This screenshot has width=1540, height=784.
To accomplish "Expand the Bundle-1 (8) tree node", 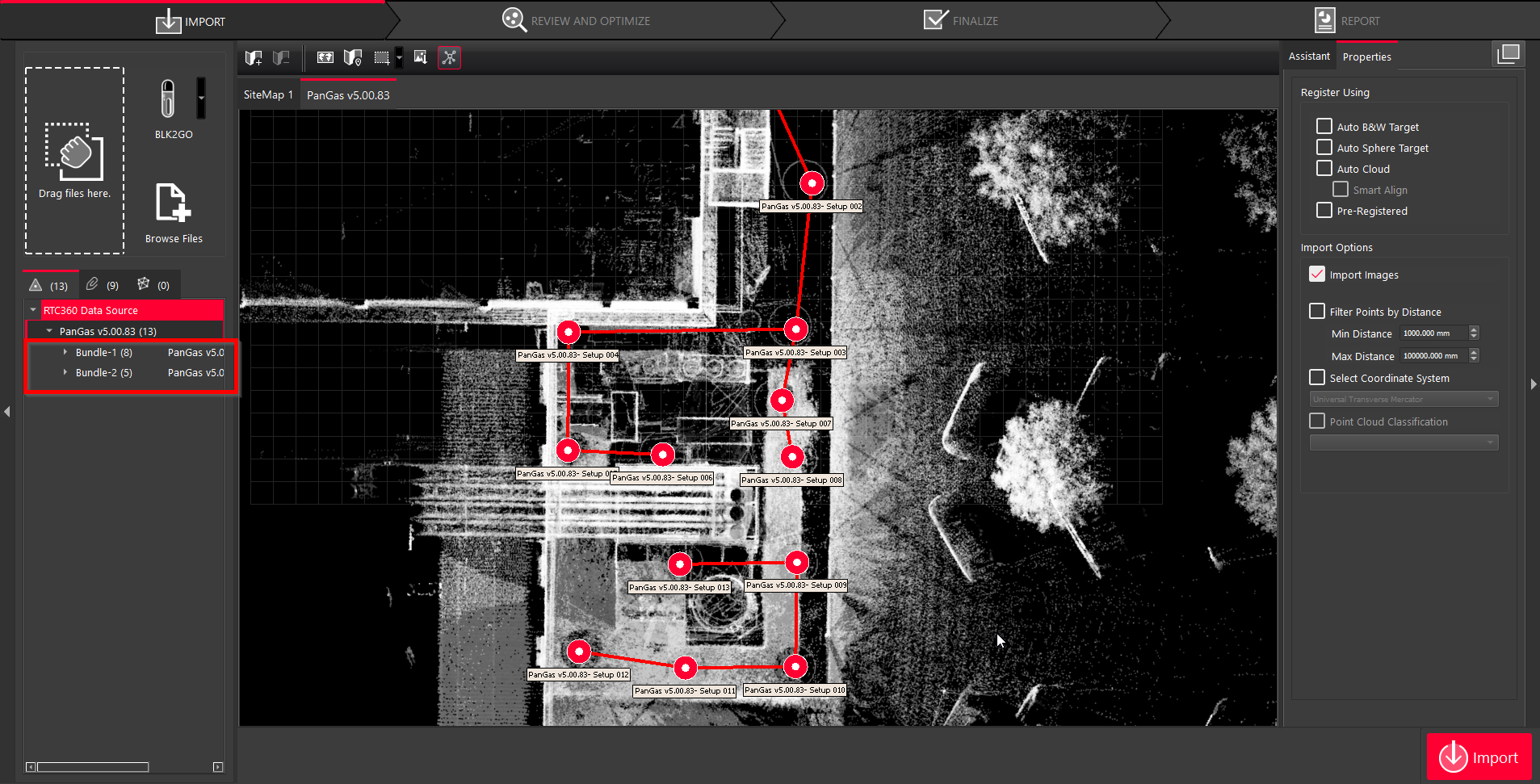I will (65, 352).
